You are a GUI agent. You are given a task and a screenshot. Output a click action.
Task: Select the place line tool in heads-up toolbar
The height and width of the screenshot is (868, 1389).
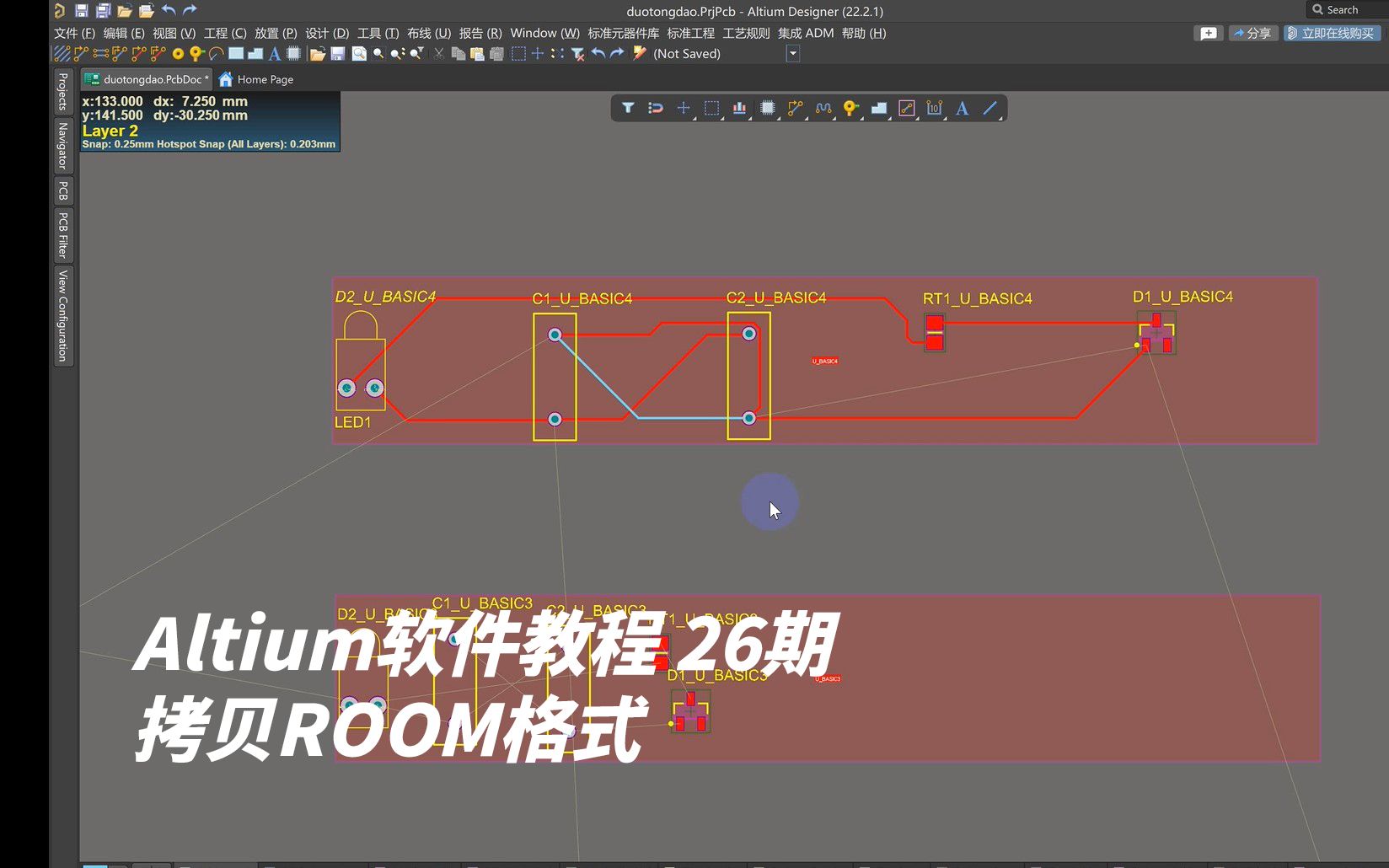click(989, 108)
